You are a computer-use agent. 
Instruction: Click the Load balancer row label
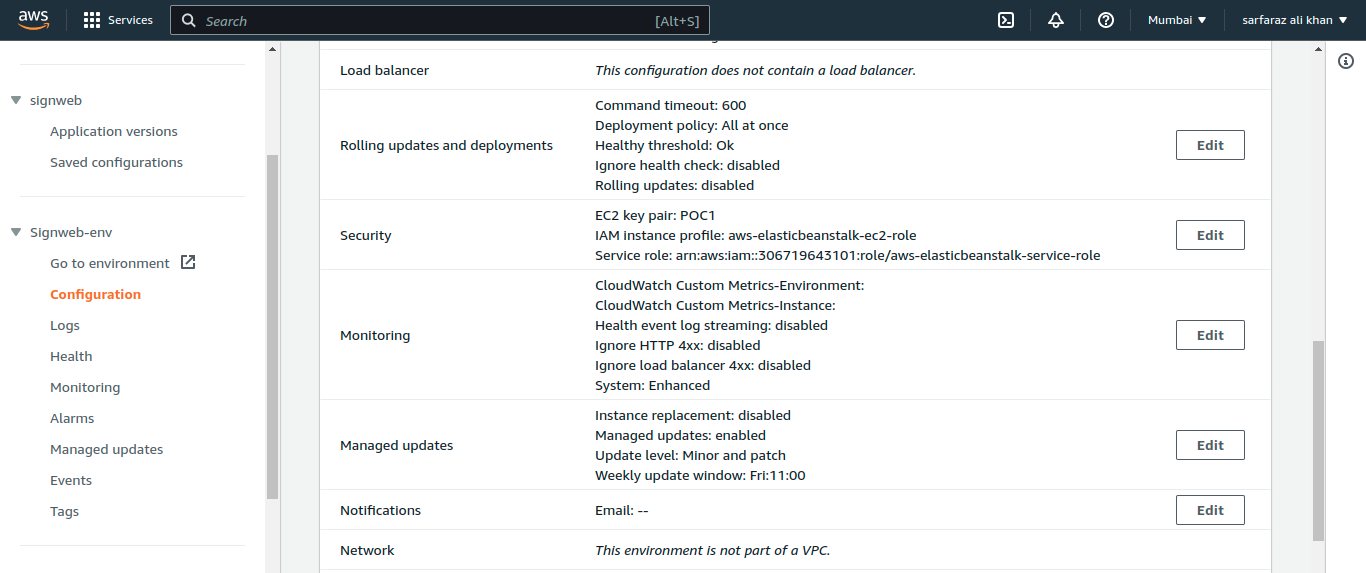tap(384, 70)
